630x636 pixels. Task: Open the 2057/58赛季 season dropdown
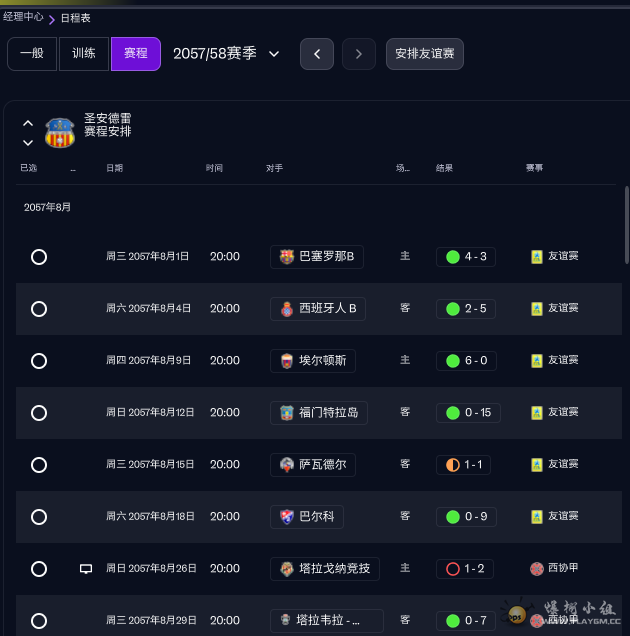pyautogui.click(x=226, y=54)
